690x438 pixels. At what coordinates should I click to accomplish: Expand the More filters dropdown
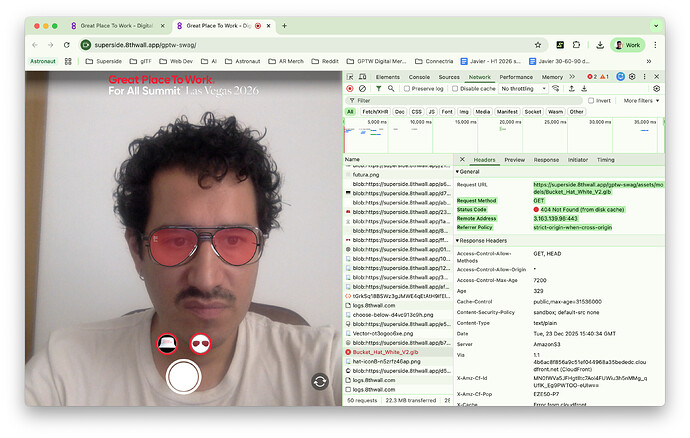[641, 101]
